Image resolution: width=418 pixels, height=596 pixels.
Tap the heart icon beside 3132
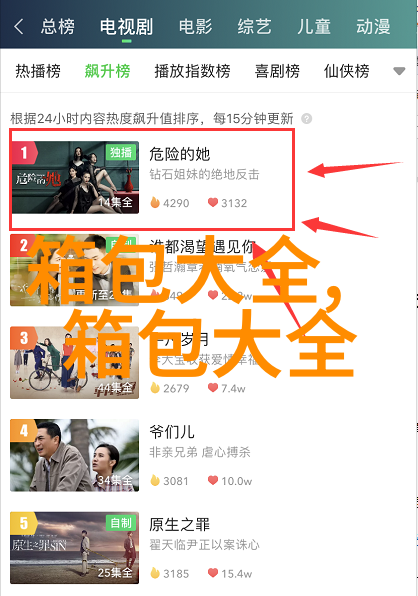tap(213, 202)
